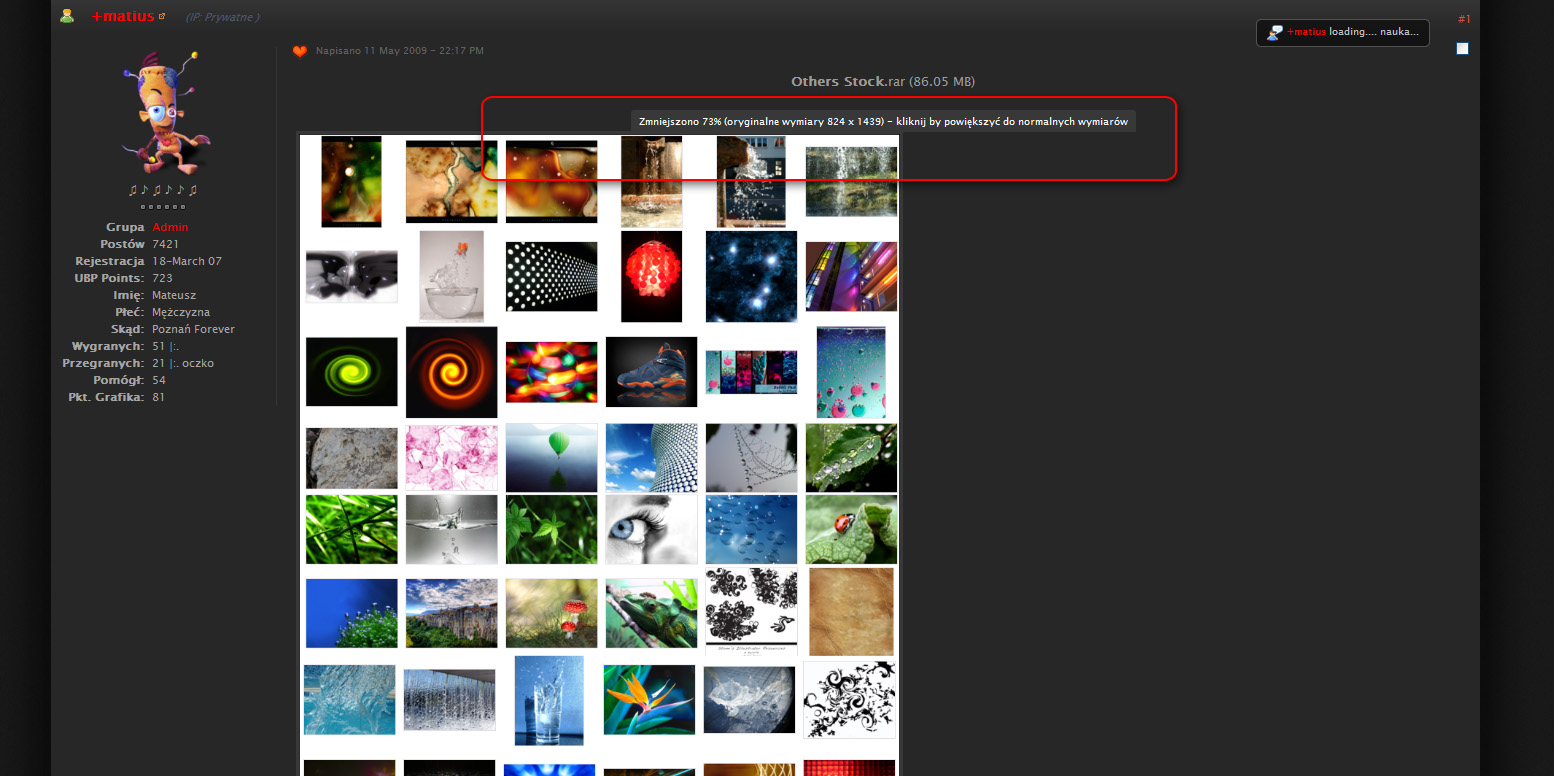Click the green spiral thumbnail
This screenshot has width=1554, height=776.
tap(351, 371)
